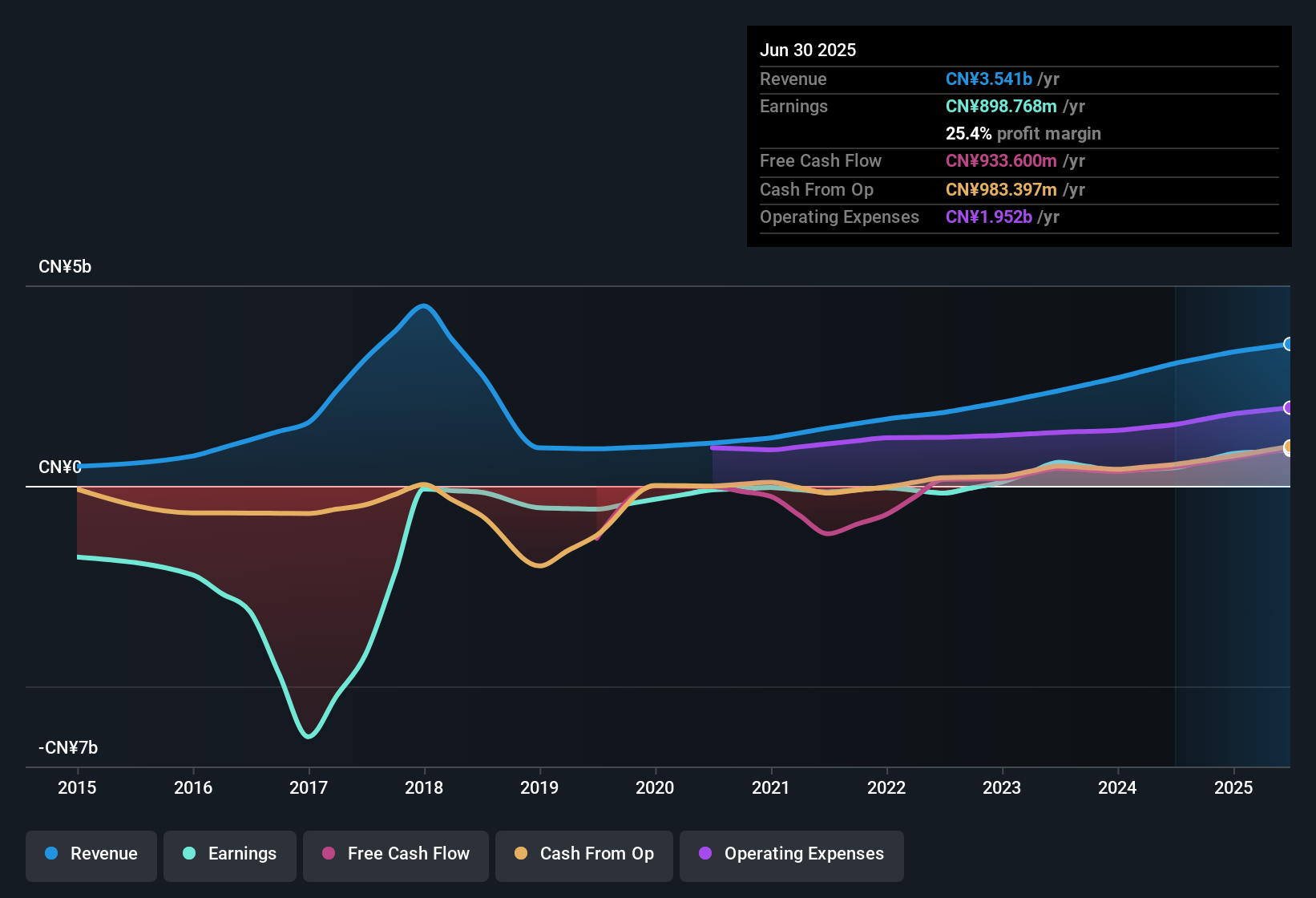Click the CN¥3.541b revenue value in tooltip
This screenshot has width=1316, height=898.
click(x=988, y=79)
